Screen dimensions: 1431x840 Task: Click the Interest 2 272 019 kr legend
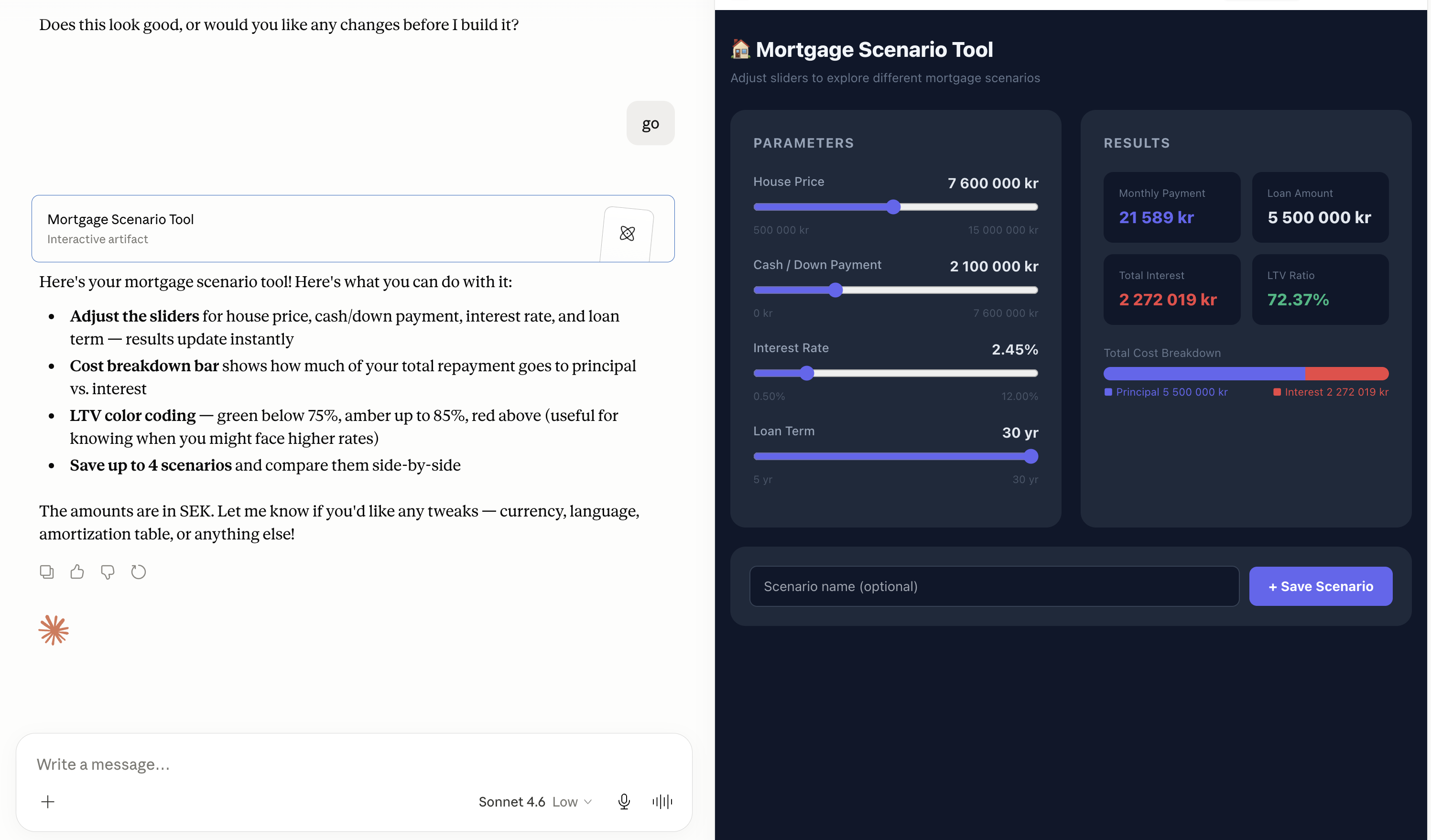(1331, 392)
